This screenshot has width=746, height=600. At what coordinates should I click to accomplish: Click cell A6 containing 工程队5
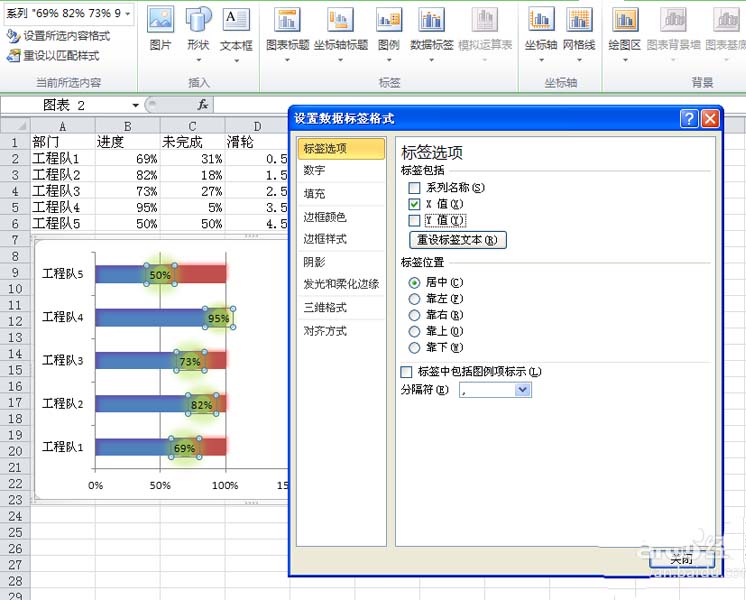(x=63, y=224)
